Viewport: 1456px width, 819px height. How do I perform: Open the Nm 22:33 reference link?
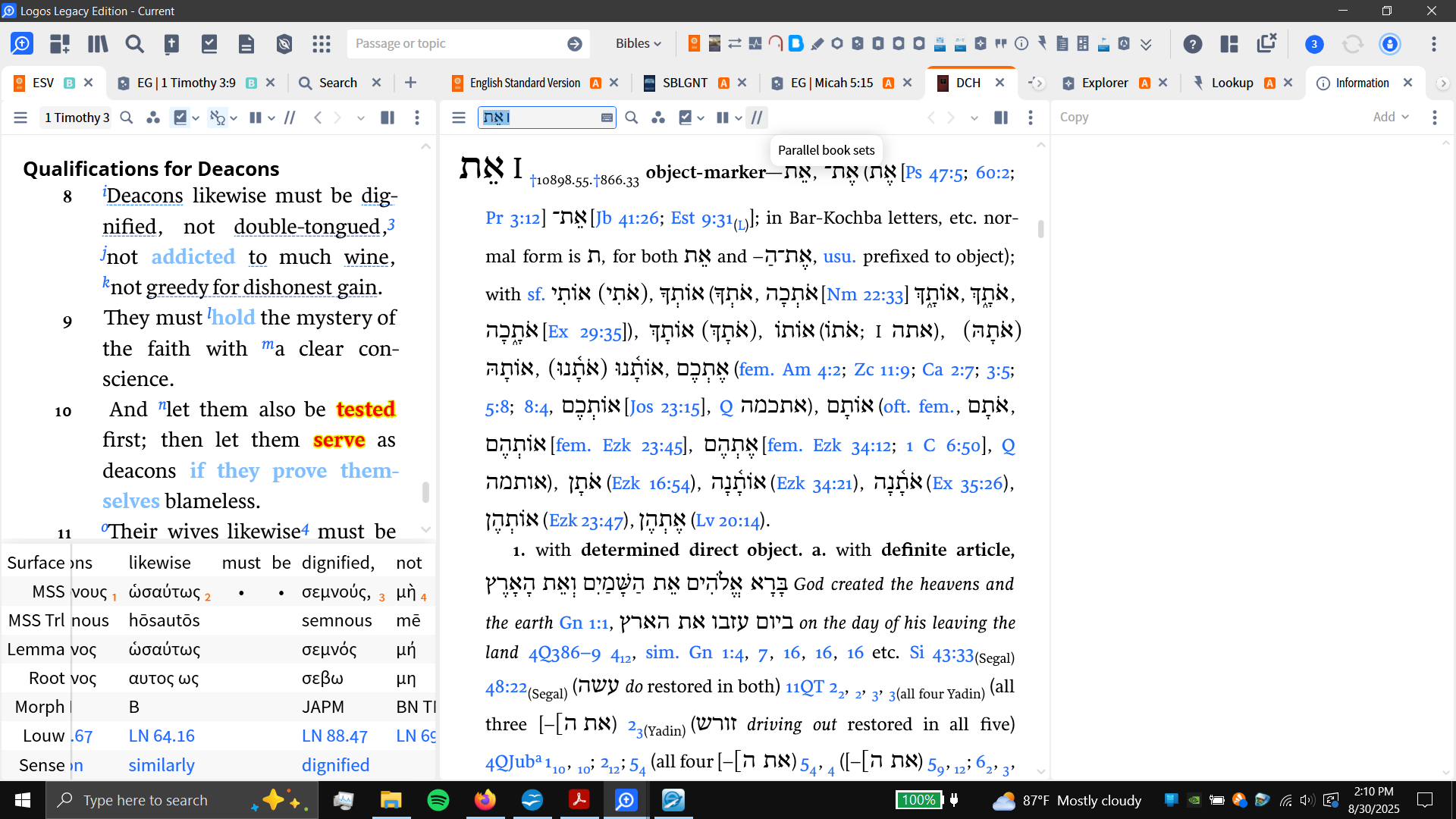865,294
